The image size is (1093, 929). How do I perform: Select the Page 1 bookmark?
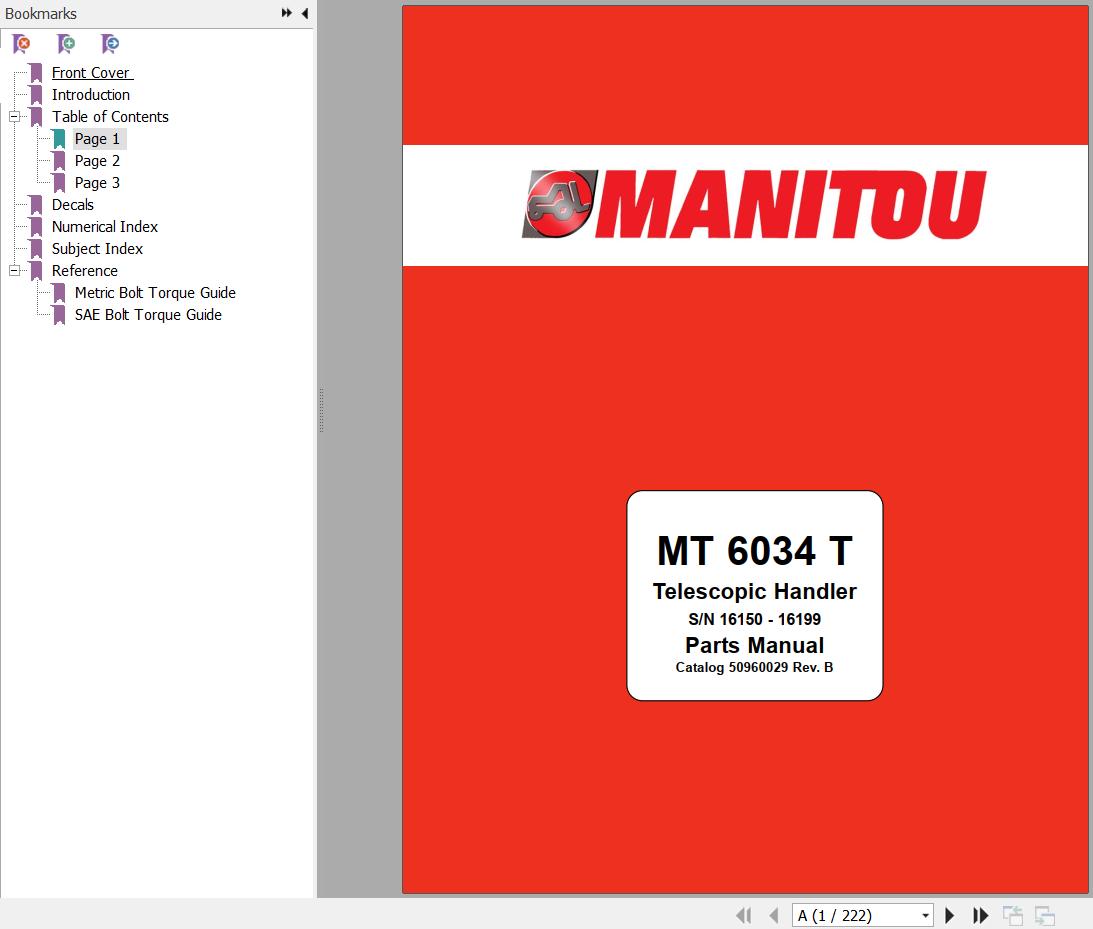(98, 139)
